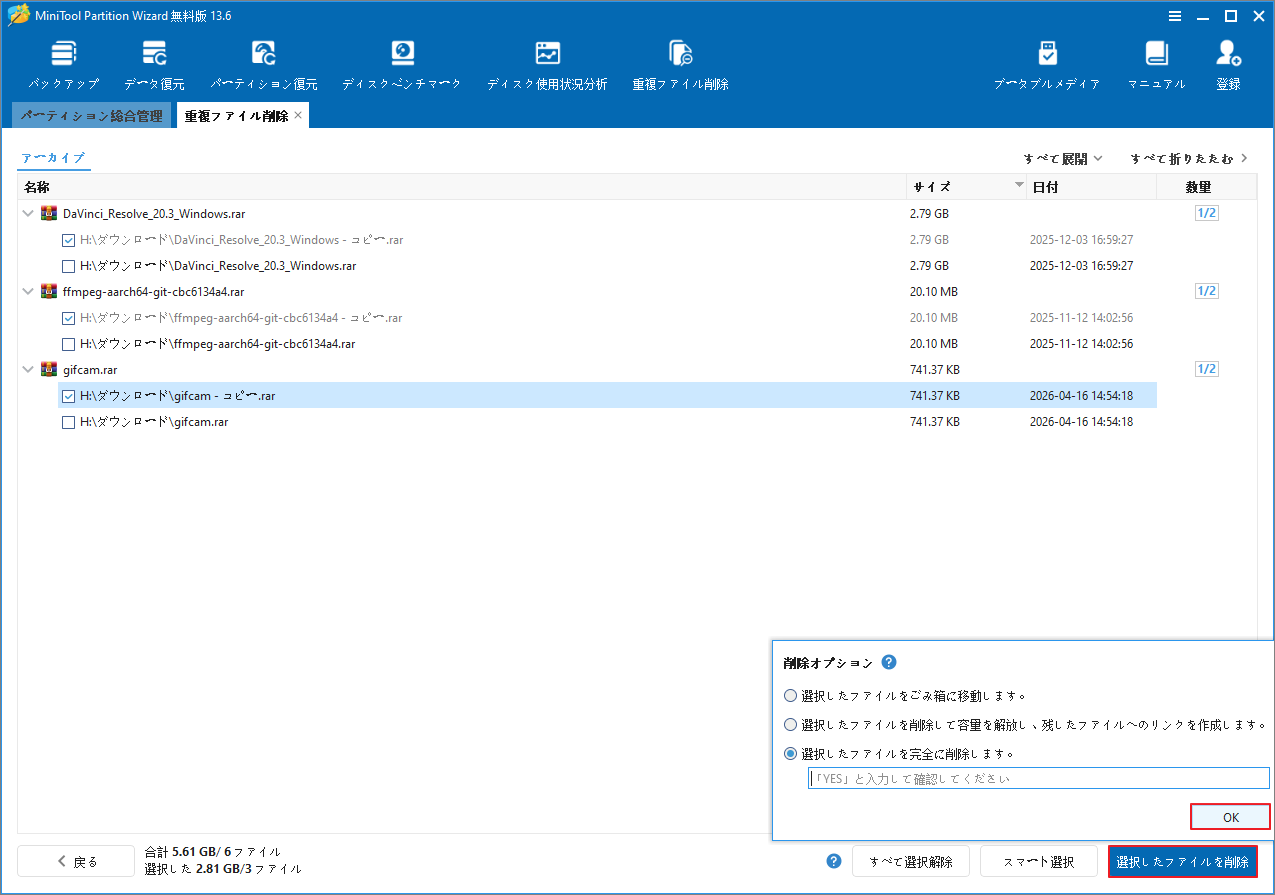Uncheck DaVinci_Resolve_20.3_Windows - コピー.rar
1275x895 pixels.
click(x=69, y=240)
